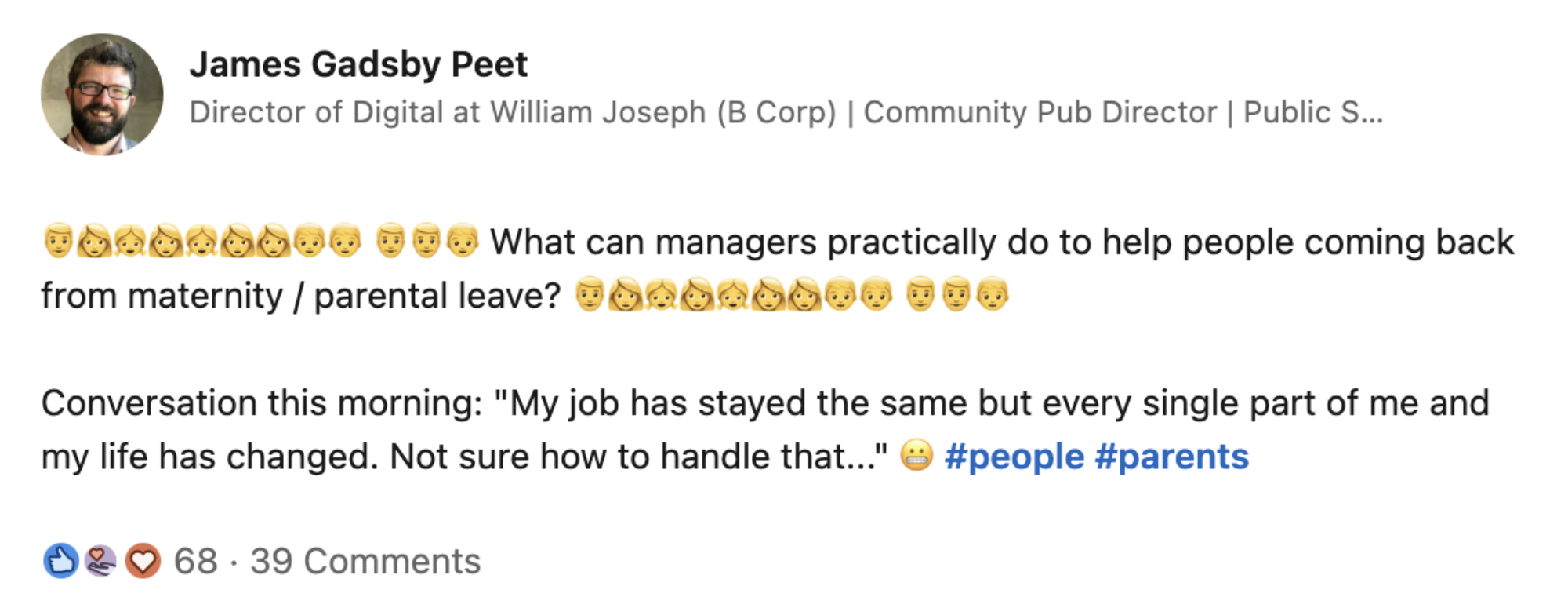Click the last emoji before 'What can managers'

[x=463, y=242]
